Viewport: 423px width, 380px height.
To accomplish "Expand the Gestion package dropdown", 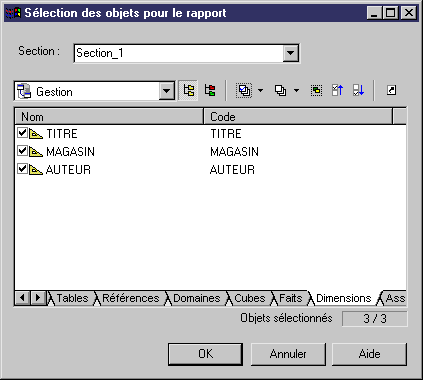I will [x=167, y=91].
